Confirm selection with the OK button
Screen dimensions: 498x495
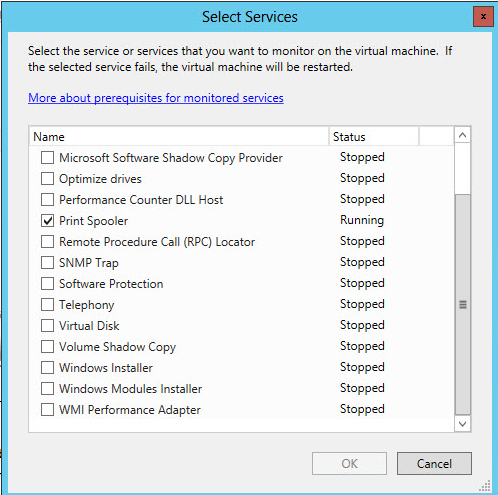pyautogui.click(x=349, y=463)
